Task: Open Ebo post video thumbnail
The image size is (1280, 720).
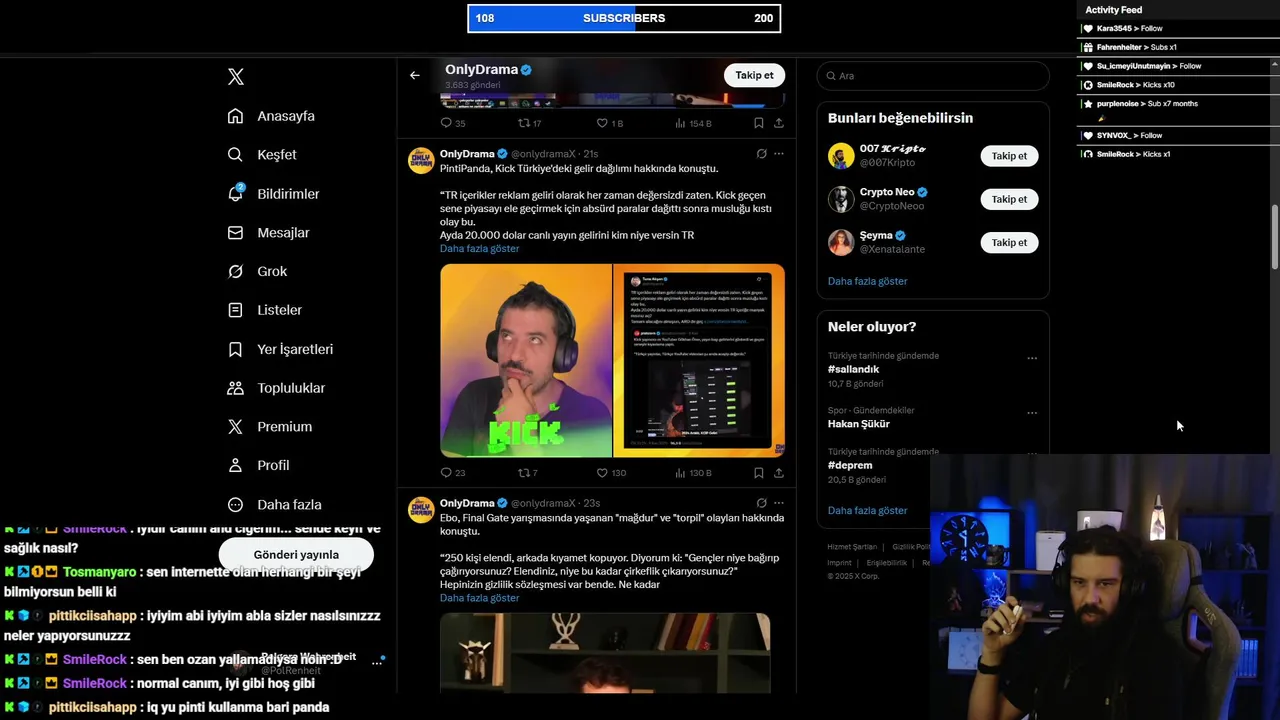Action: pos(605,653)
